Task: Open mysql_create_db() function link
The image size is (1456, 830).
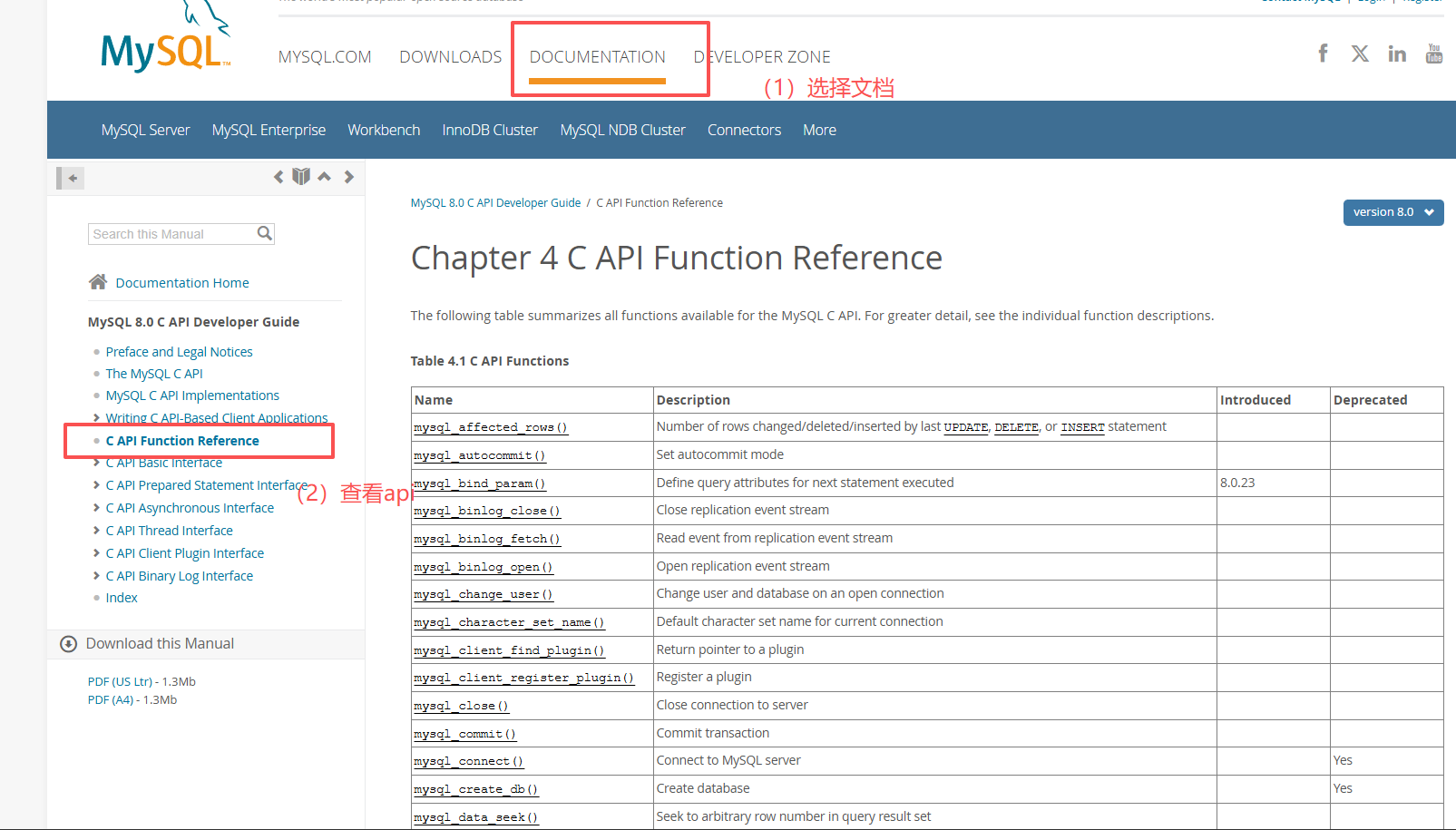Action: [476, 789]
